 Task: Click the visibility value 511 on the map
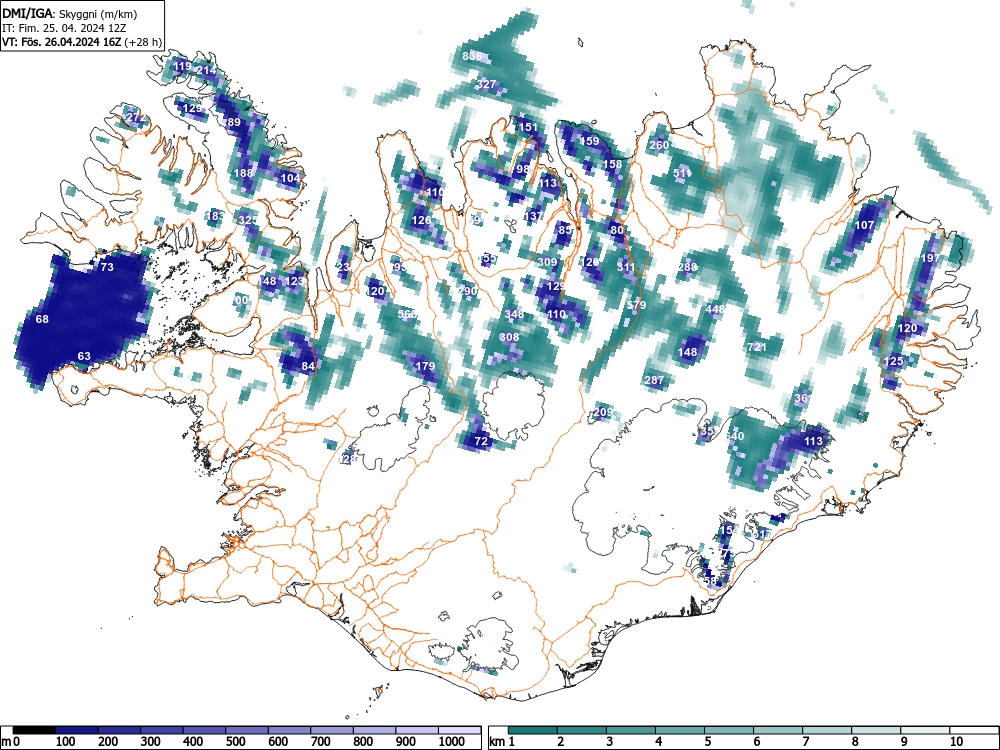coord(682,173)
